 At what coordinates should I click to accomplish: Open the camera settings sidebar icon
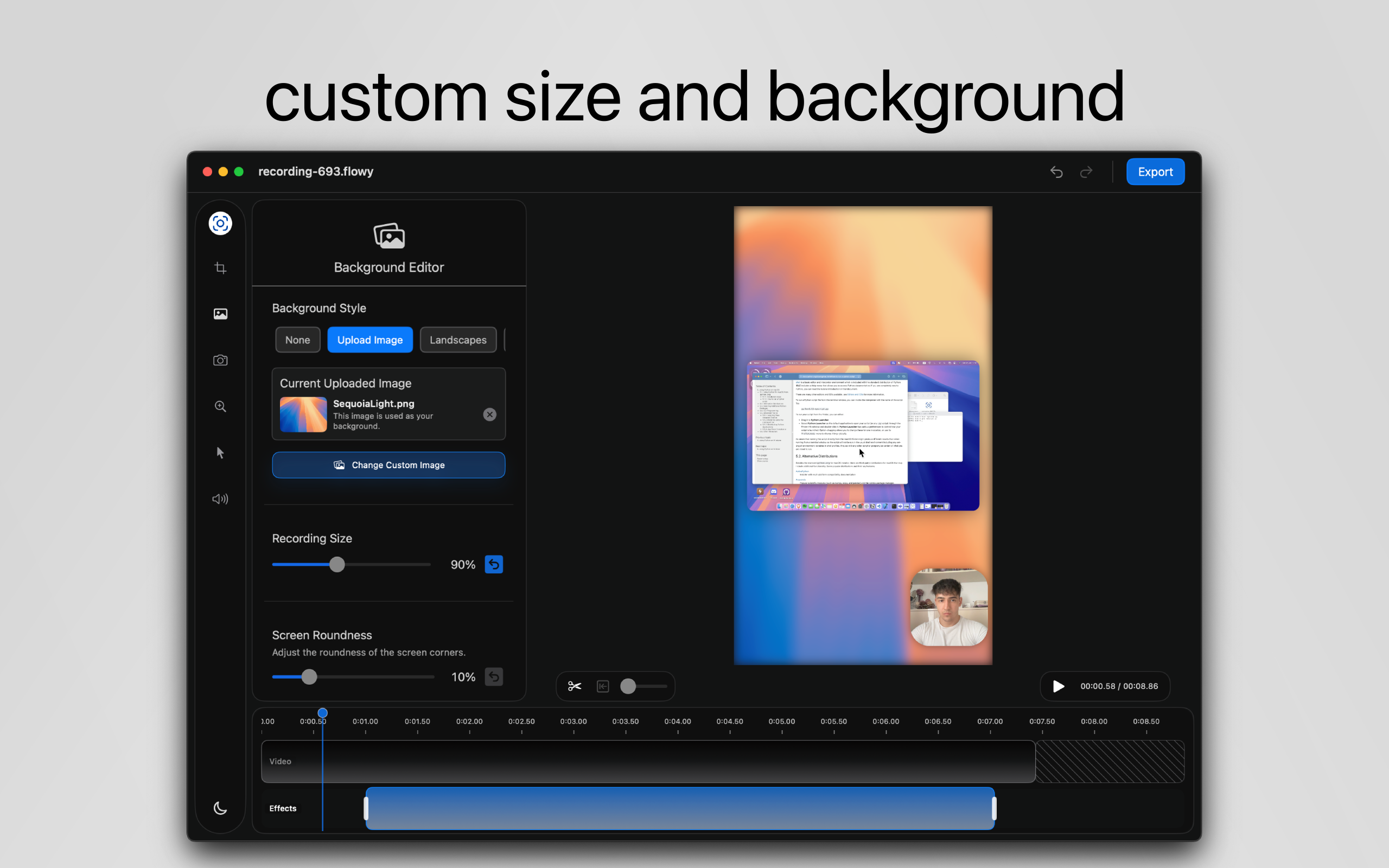click(x=220, y=361)
